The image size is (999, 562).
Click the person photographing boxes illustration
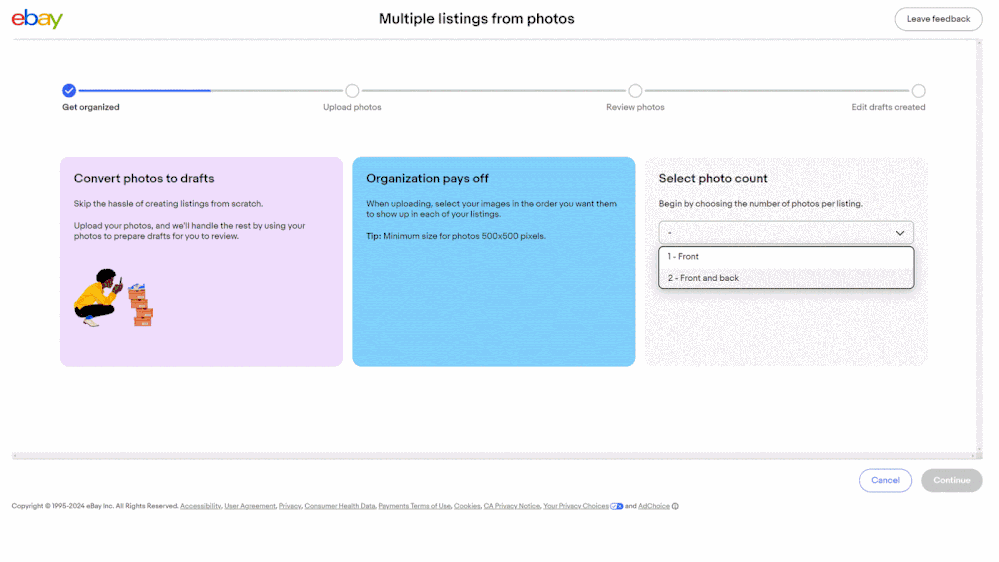point(113,297)
